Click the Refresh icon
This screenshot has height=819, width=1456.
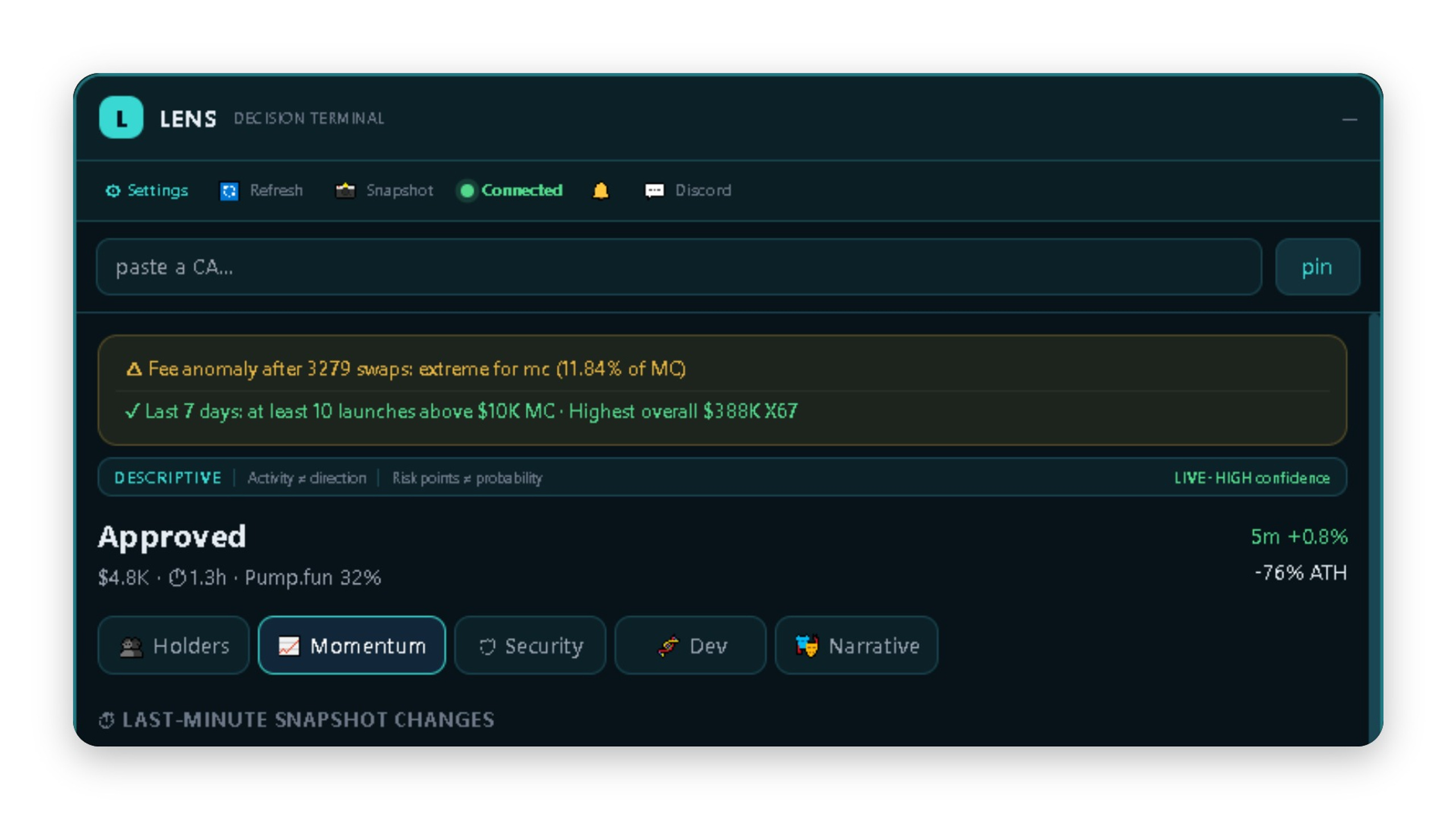(229, 191)
